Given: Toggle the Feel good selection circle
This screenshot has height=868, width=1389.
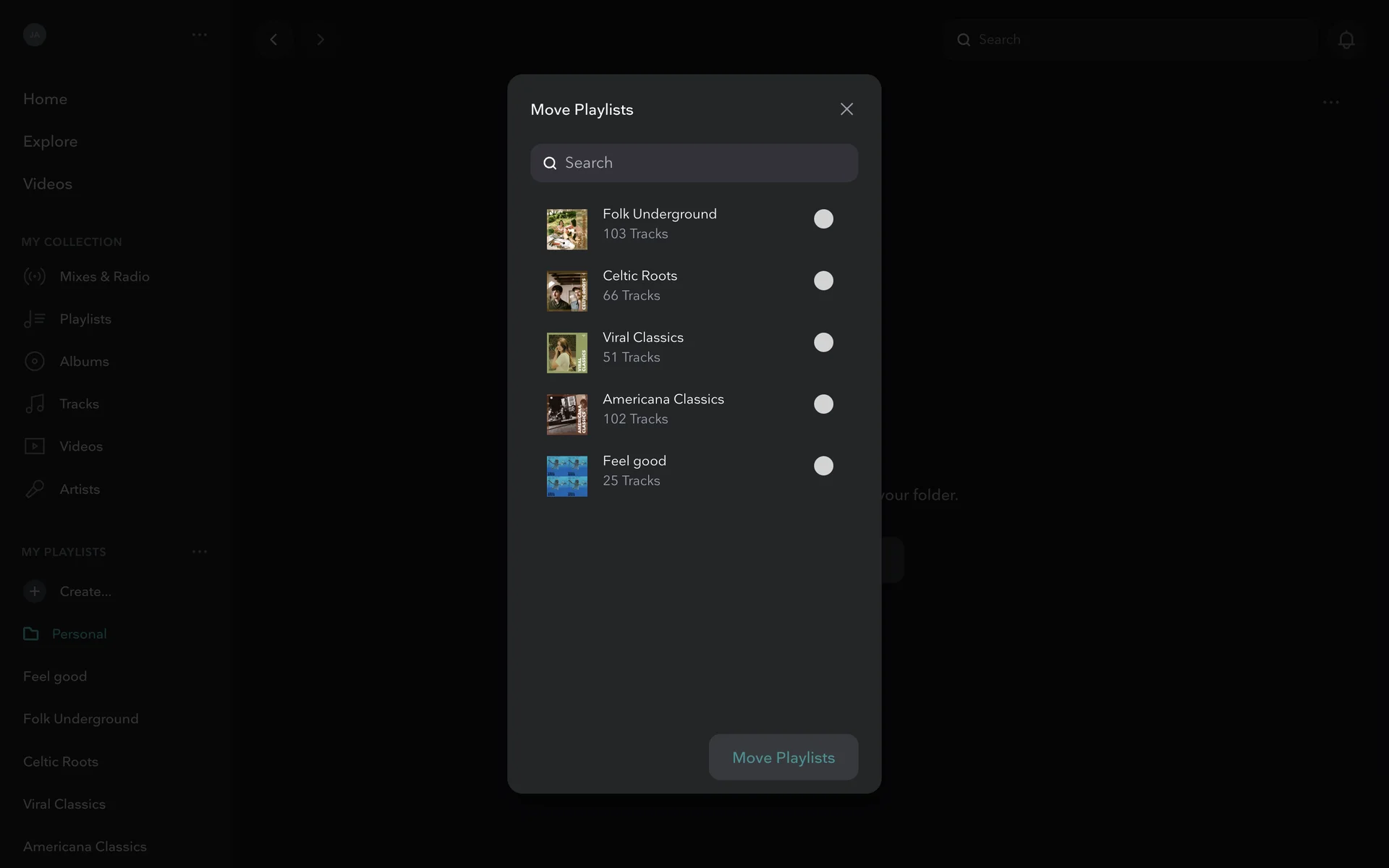Looking at the screenshot, I should [x=823, y=466].
